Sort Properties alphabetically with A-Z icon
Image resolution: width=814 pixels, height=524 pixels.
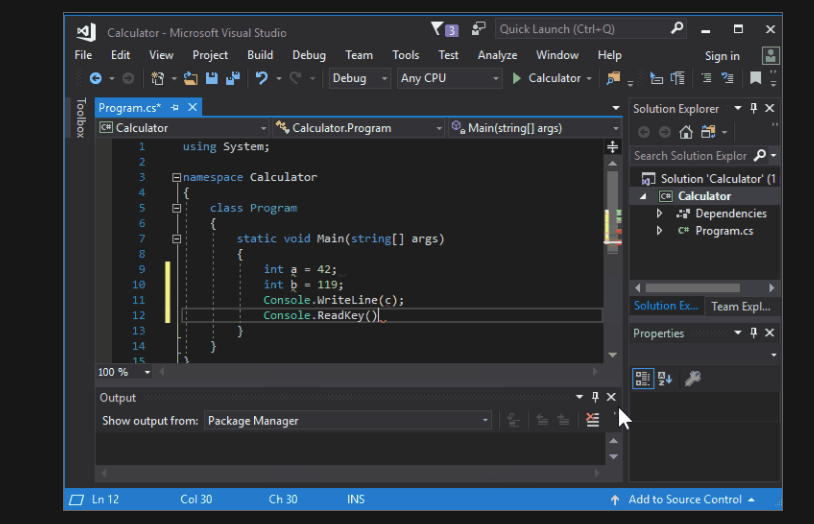(x=665, y=379)
